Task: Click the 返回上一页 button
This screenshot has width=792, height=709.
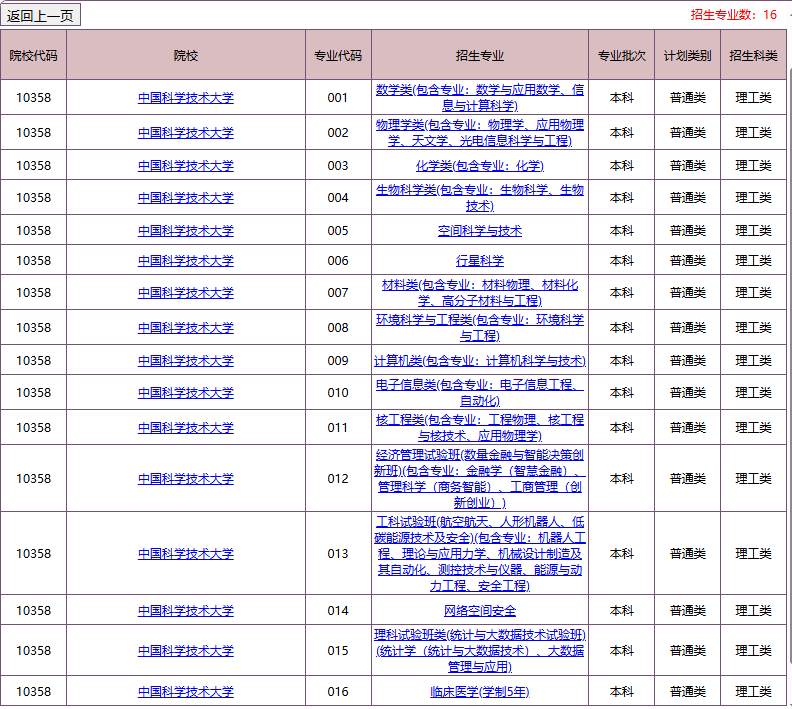Action: click(x=41, y=14)
